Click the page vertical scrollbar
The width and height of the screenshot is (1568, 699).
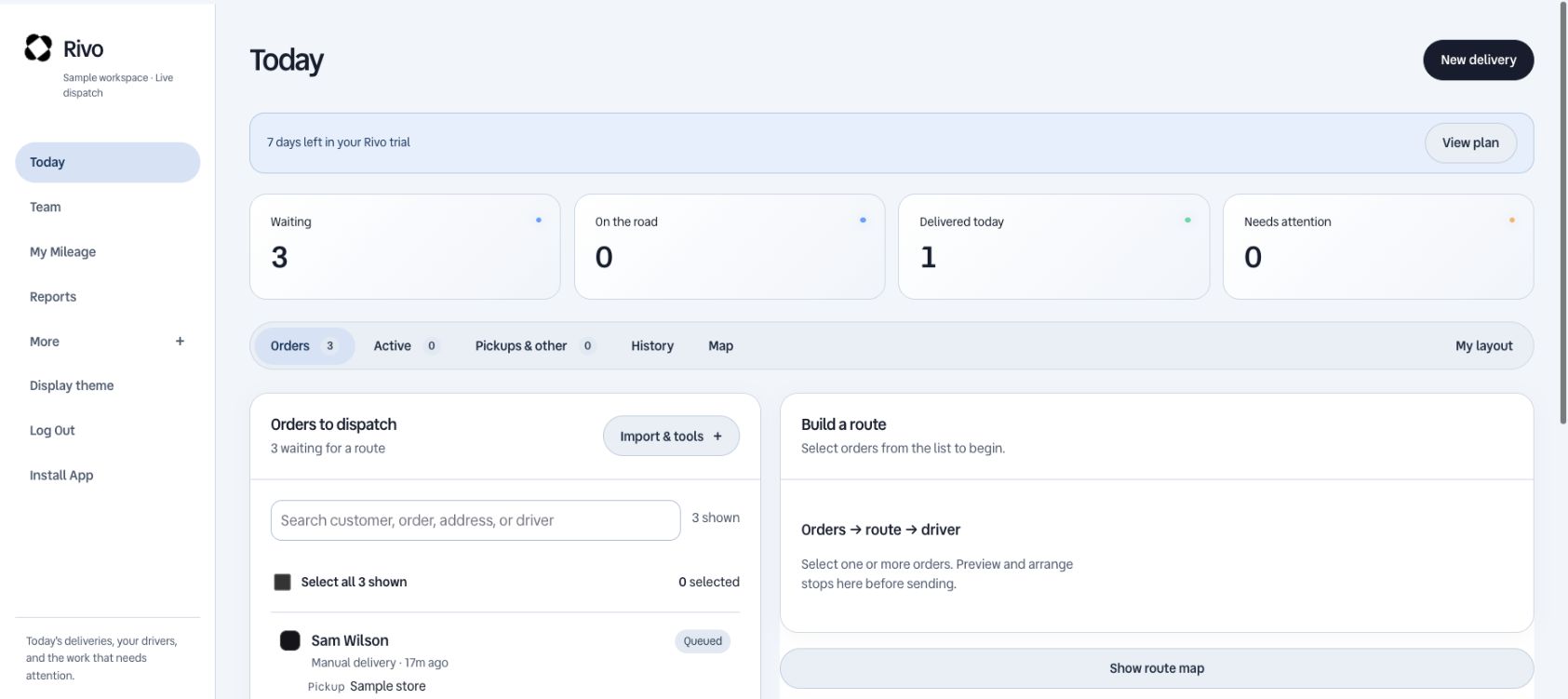[1563, 214]
